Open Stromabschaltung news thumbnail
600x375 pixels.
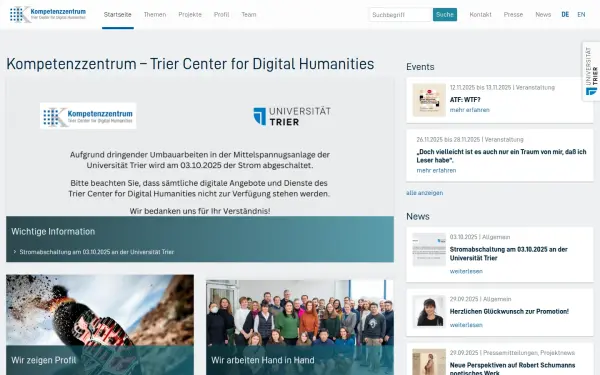(429, 249)
